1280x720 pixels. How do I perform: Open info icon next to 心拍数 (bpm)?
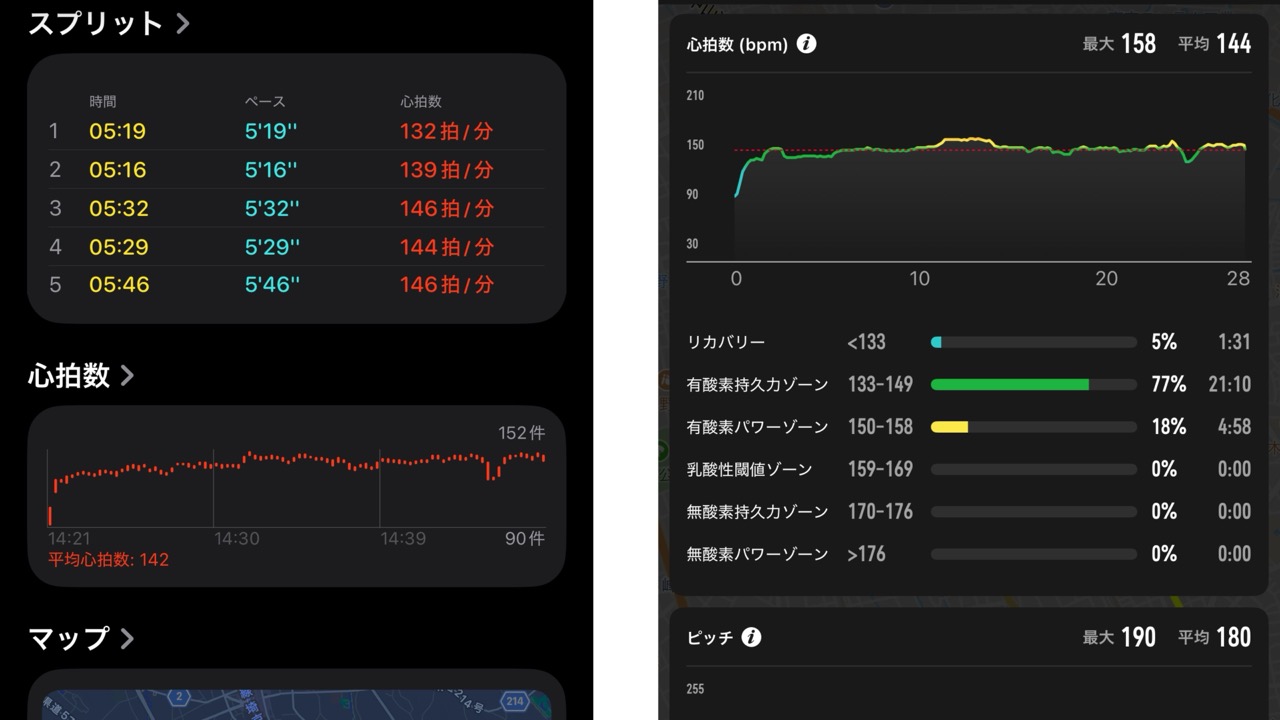click(x=806, y=44)
